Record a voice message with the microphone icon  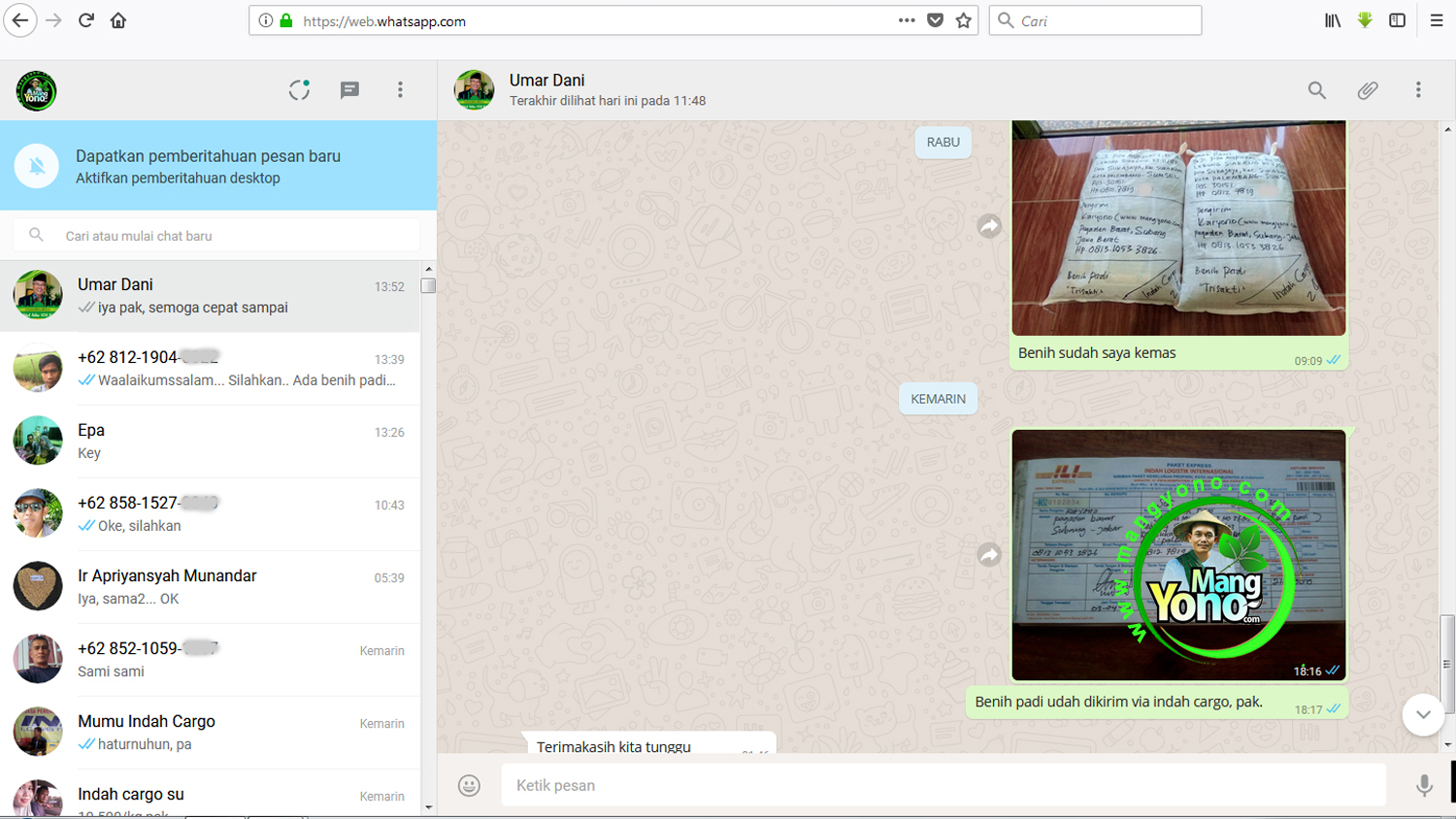click(1423, 784)
